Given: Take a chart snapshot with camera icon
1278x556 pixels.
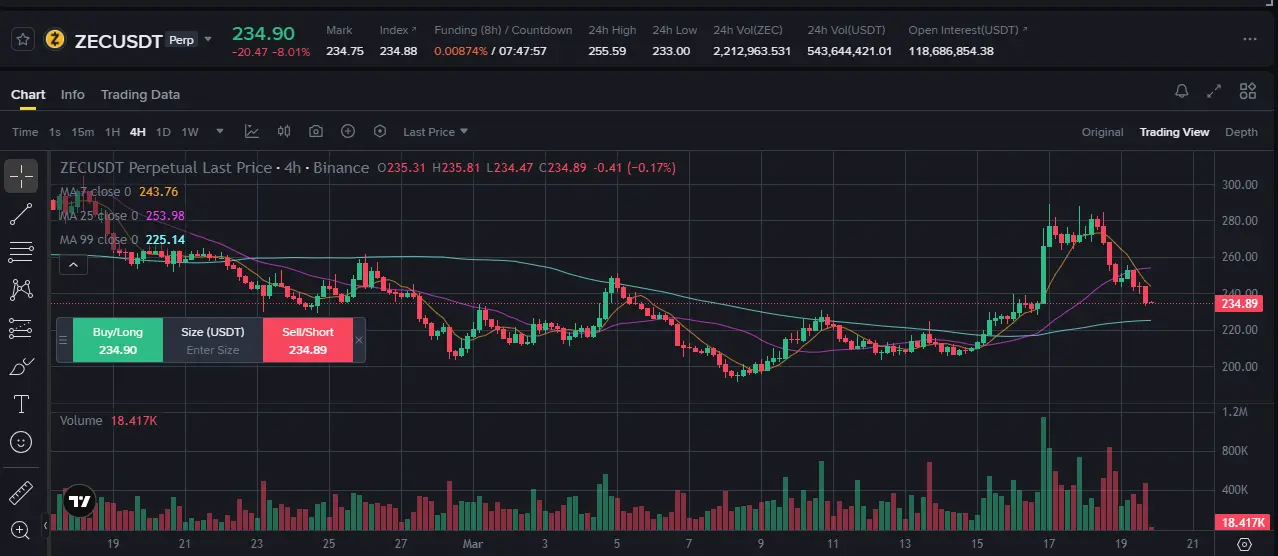Looking at the screenshot, I should tap(316, 131).
